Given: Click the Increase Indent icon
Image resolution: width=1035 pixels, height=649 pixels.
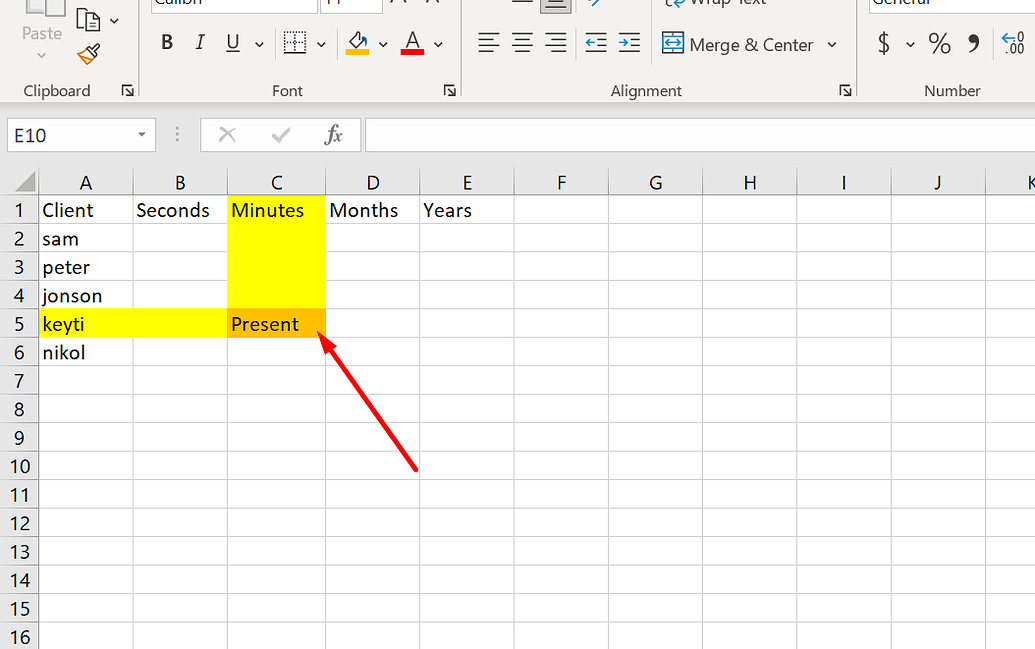Looking at the screenshot, I should (629, 43).
